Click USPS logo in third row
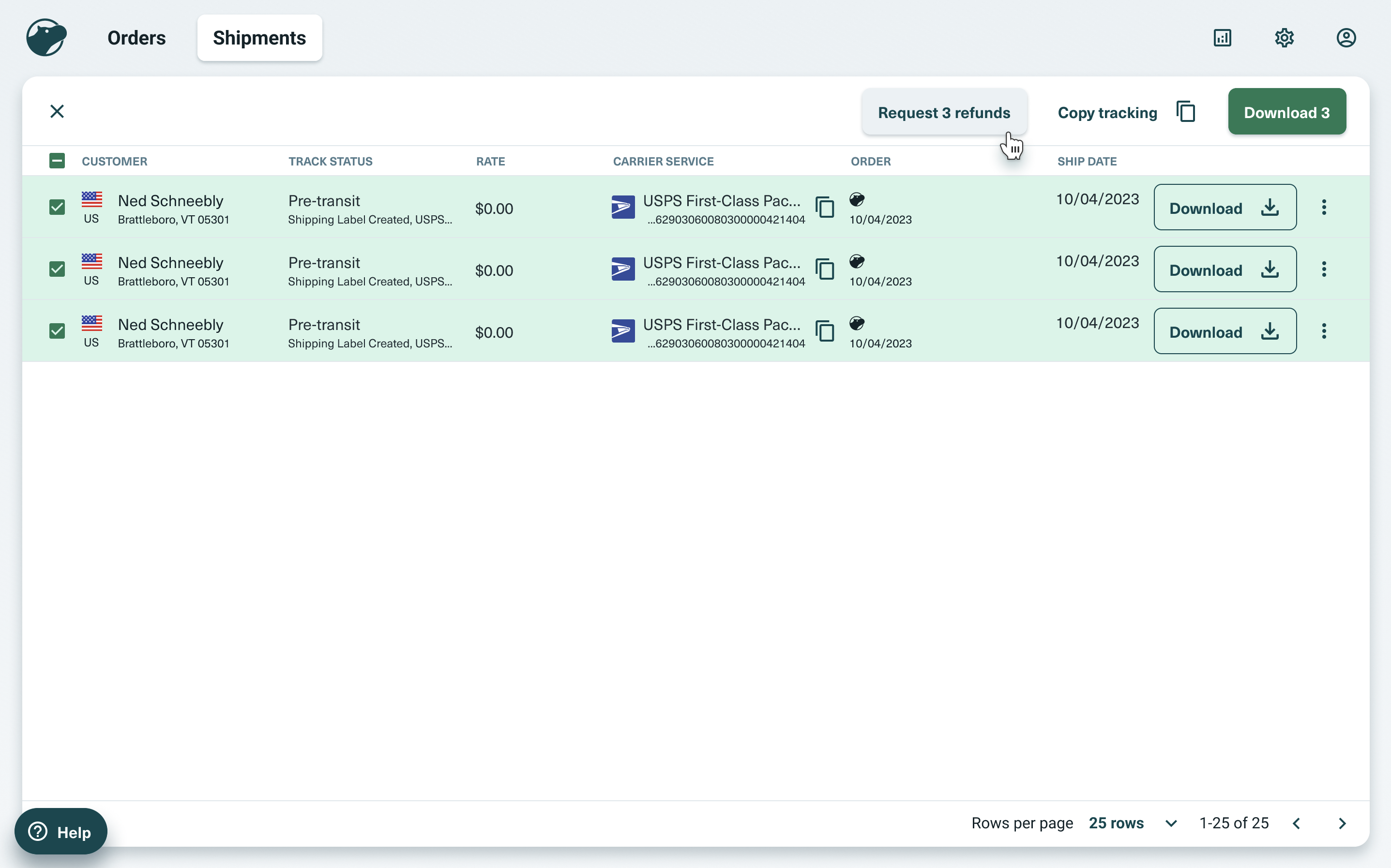 pos(623,331)
